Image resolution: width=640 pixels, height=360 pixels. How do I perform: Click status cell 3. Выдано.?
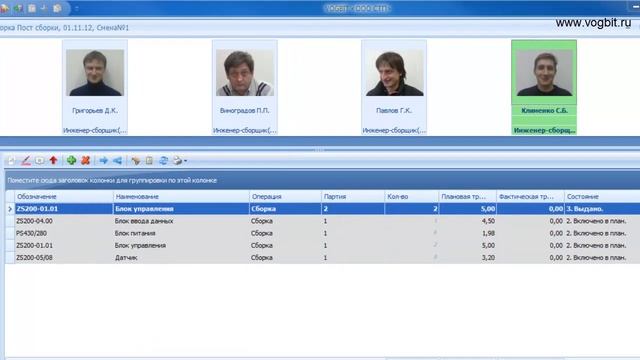click(x=602, y=209)
